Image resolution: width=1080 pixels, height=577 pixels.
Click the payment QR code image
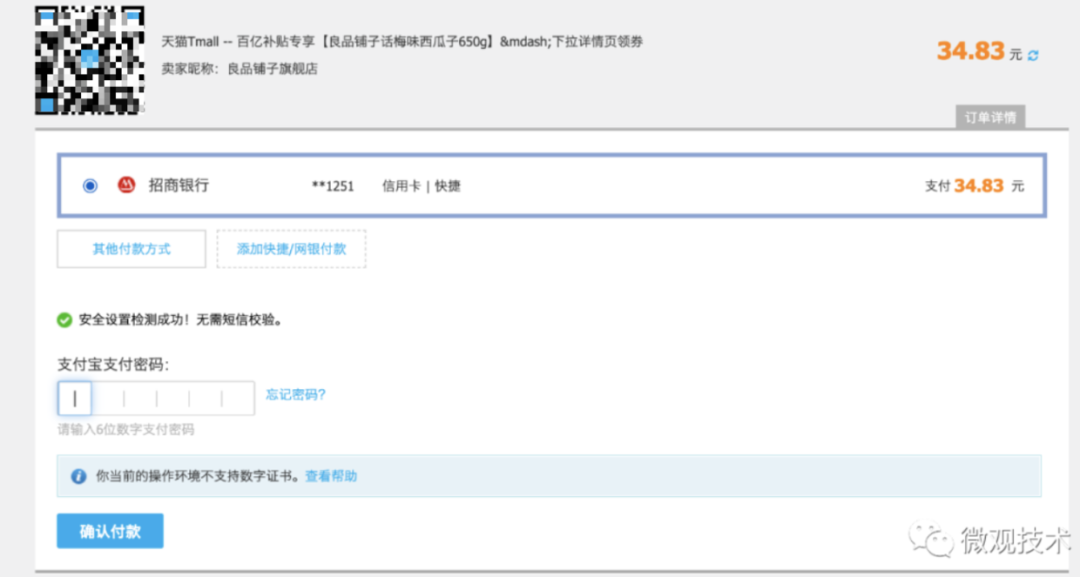pyautogui.click(x=90, y=60)
